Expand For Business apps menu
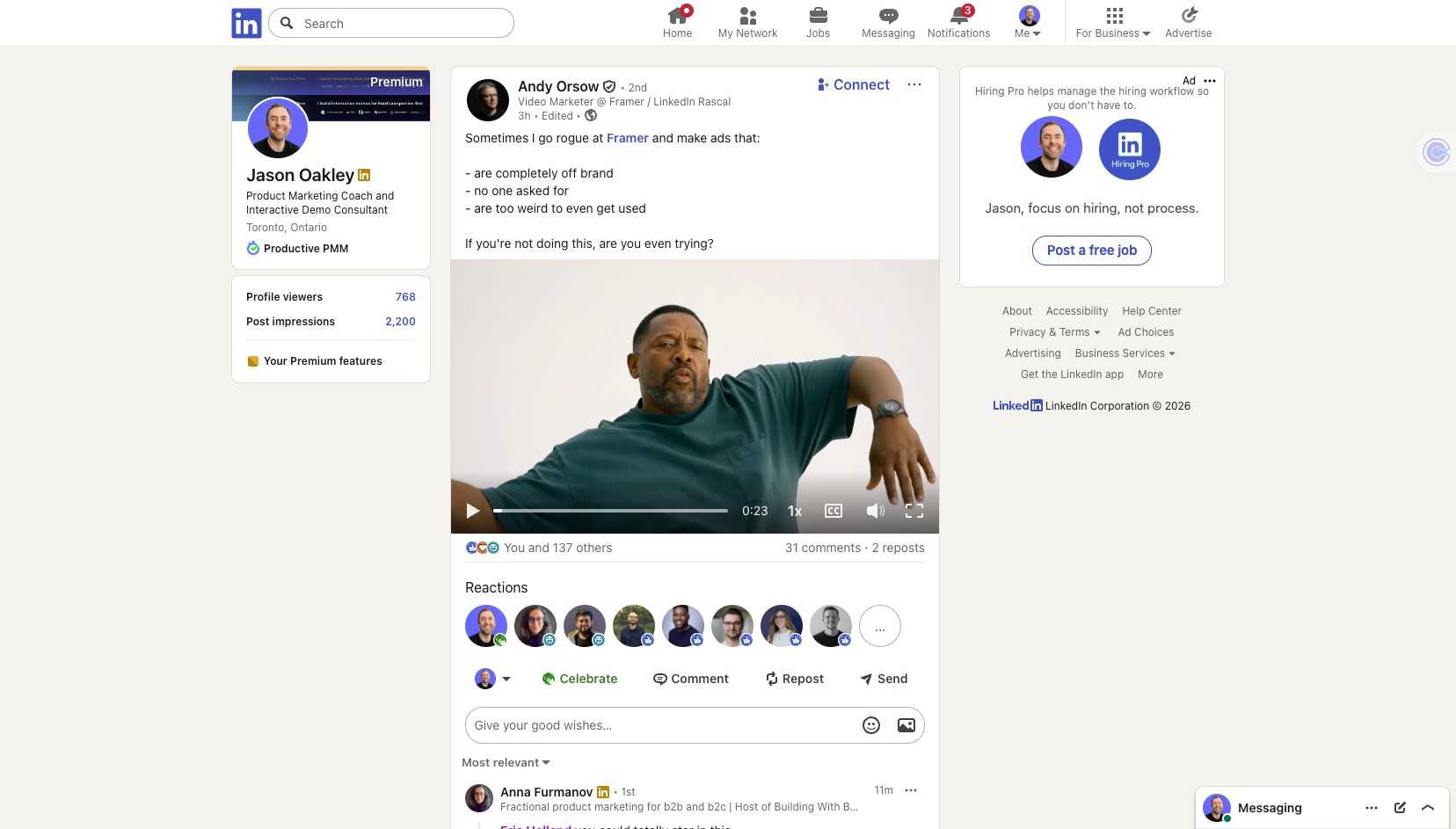The image size is (1456, 829). (1113, 23)
